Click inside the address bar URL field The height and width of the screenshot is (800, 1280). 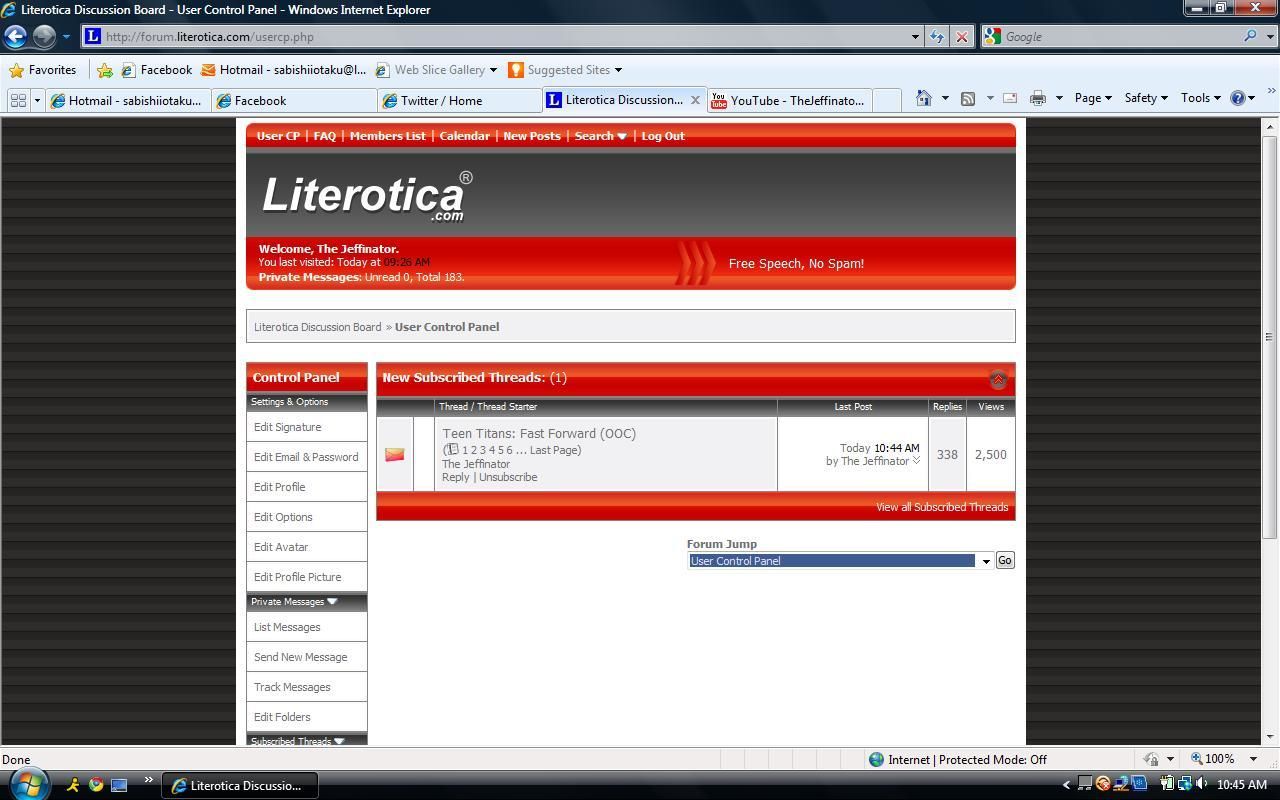tap(500, 37)
